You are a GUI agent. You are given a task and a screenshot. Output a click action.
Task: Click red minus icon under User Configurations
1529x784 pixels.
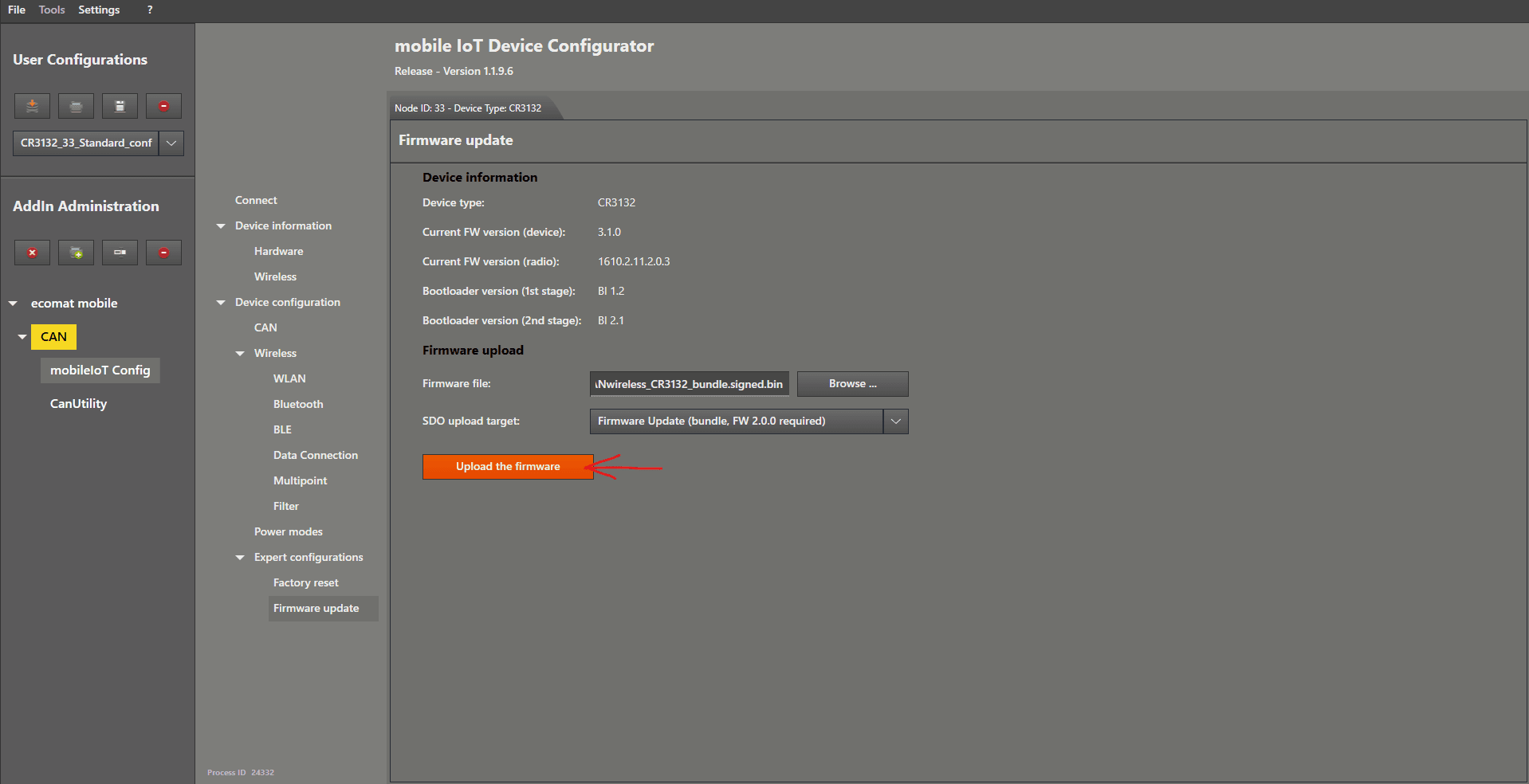pyautogui.click(x=163, y=106)
